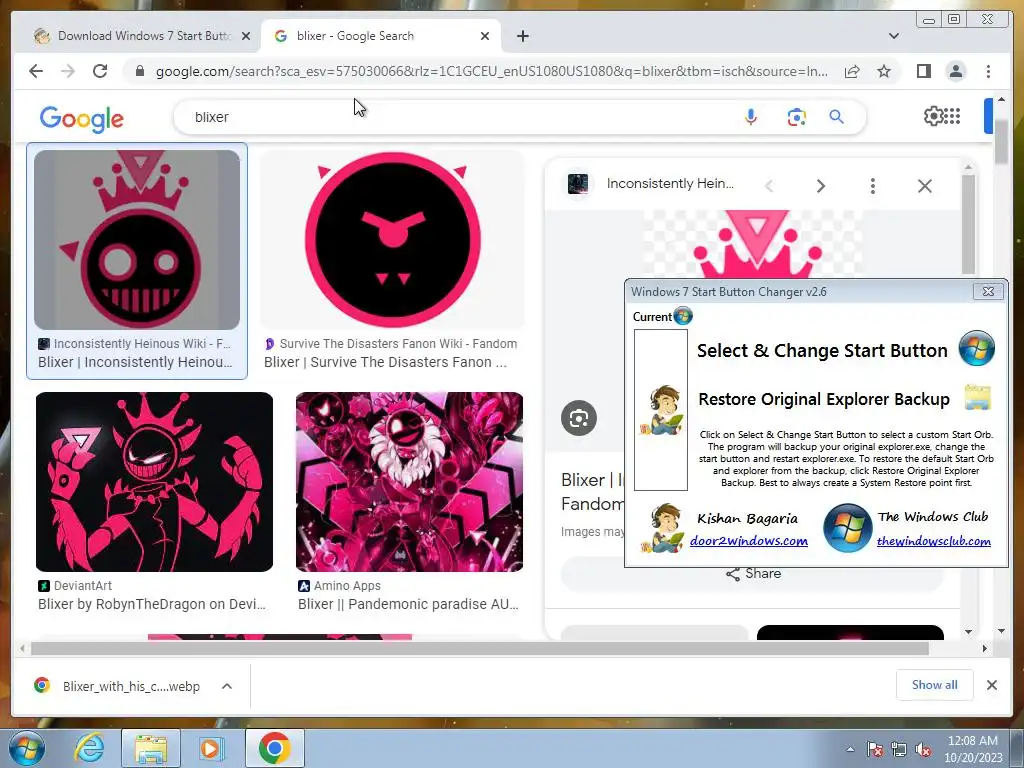Open the Chrome profile avatar

tap(955, 71)
